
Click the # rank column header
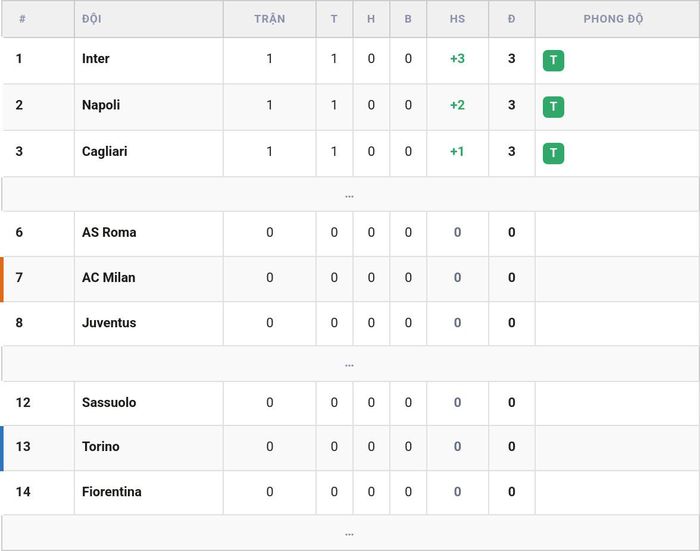pyautogui.click(x=22, y=19)
